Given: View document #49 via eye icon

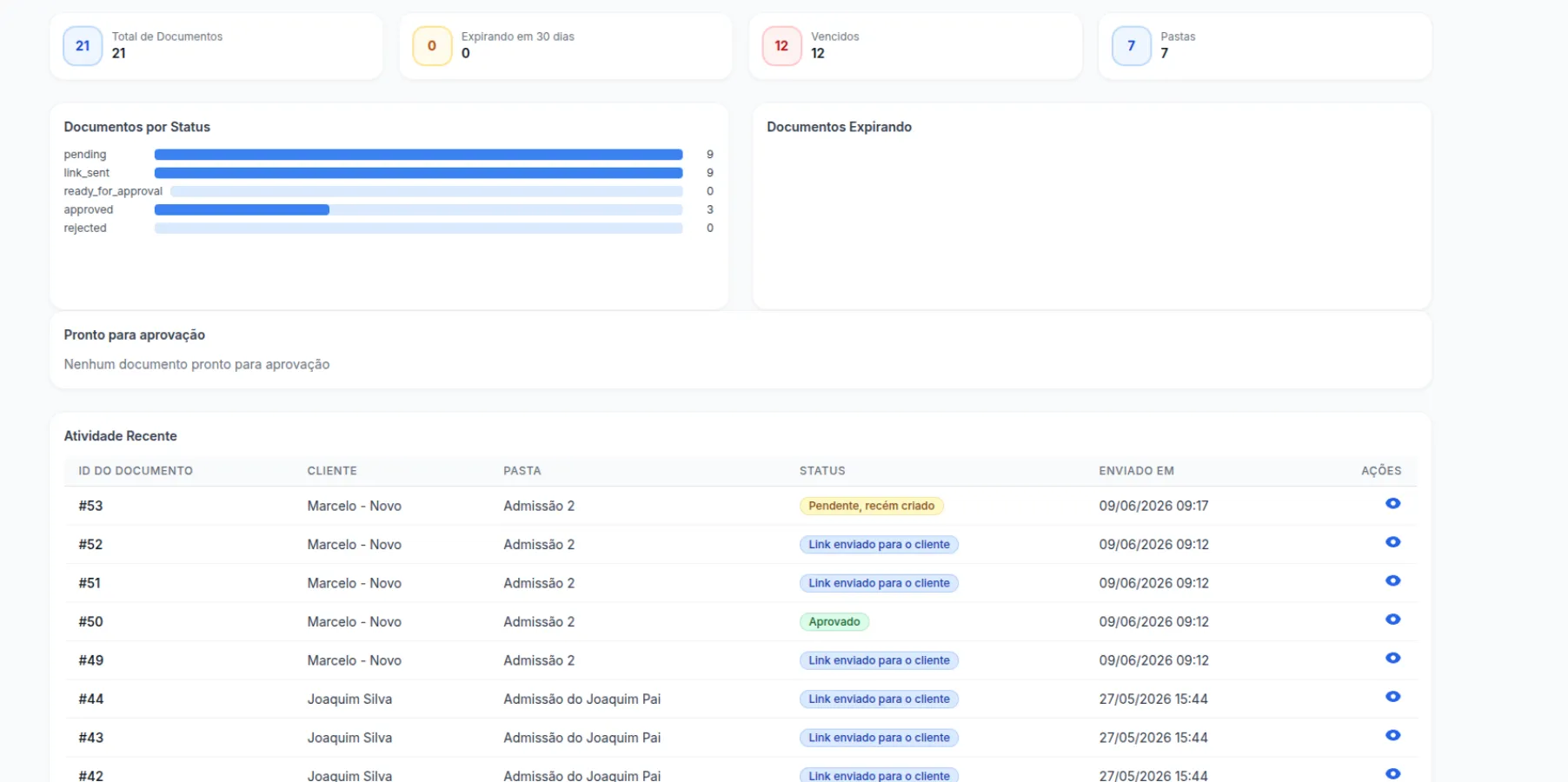Looking at the screenshot, I should (x=1392, y=659).
